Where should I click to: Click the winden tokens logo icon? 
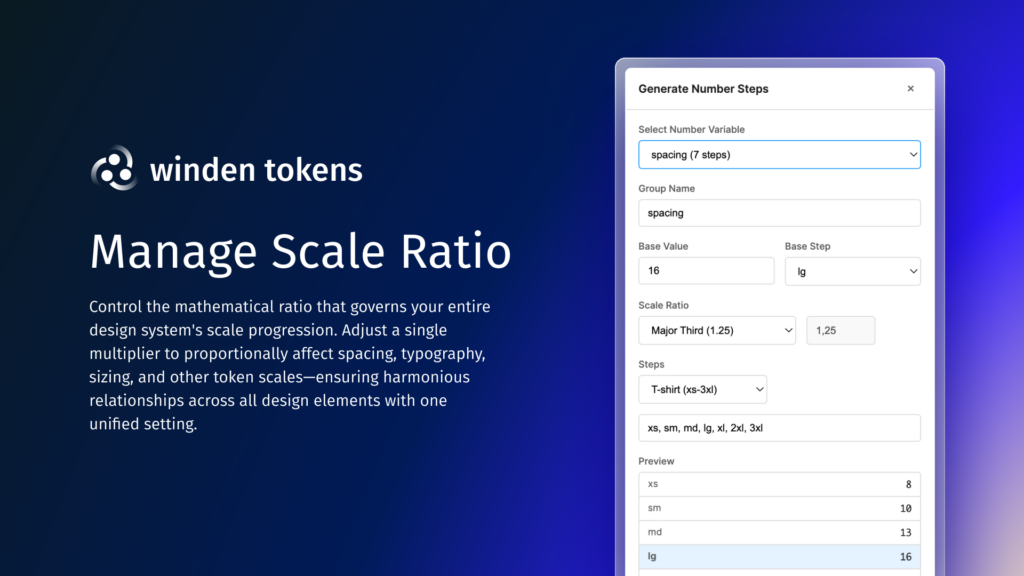pyautogui.click(x=114, y=168)
